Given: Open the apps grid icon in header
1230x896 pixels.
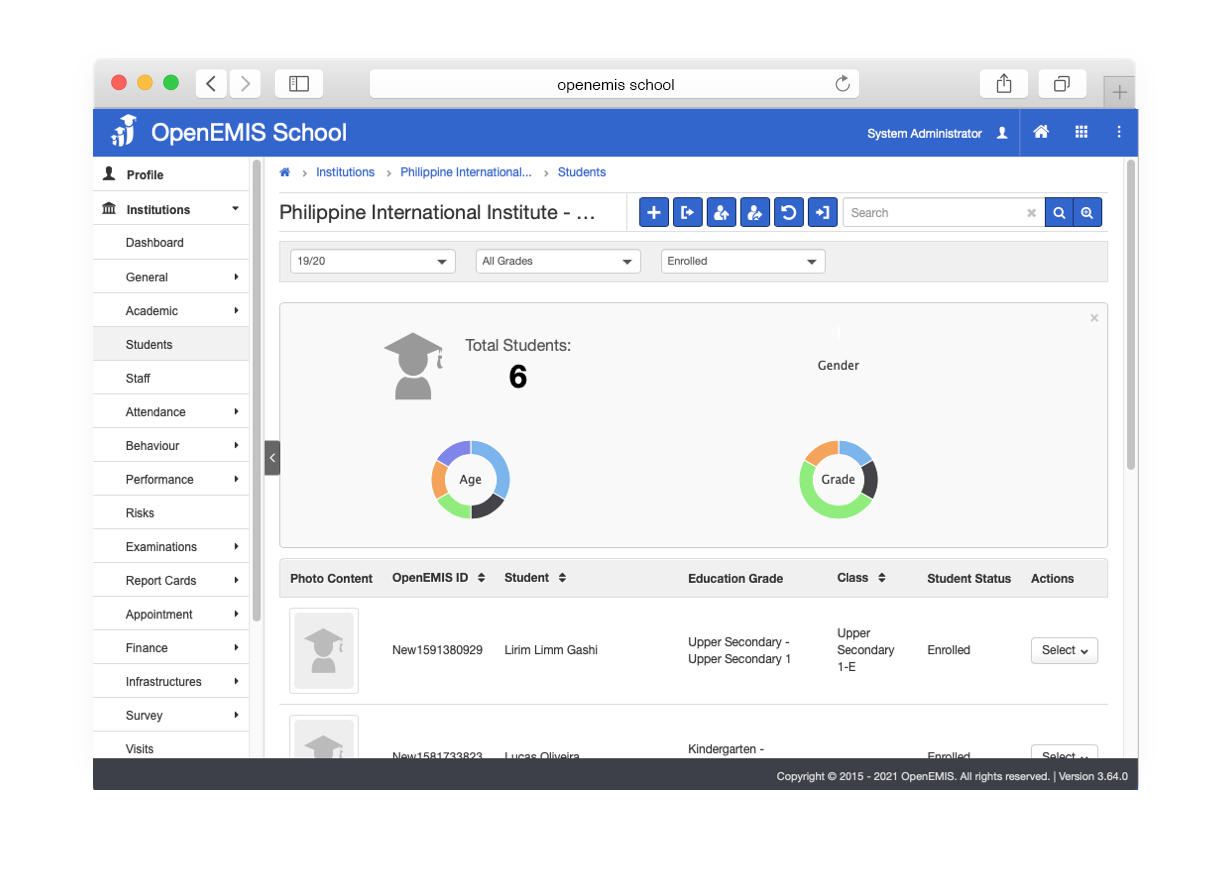Looking at the screenshot, I should pyautogui.click(x=1081, y=132).
